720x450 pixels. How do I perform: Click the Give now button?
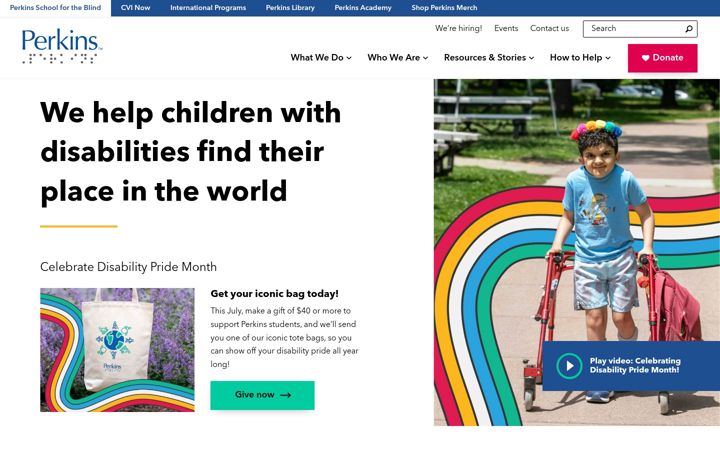[263, 395]
